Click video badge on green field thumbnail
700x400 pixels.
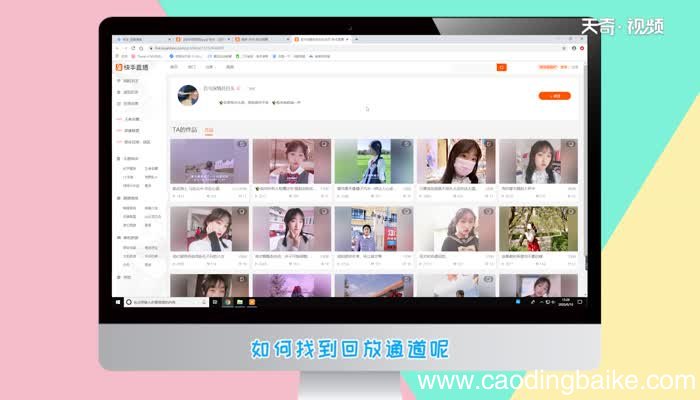click(x=407, y=144)
